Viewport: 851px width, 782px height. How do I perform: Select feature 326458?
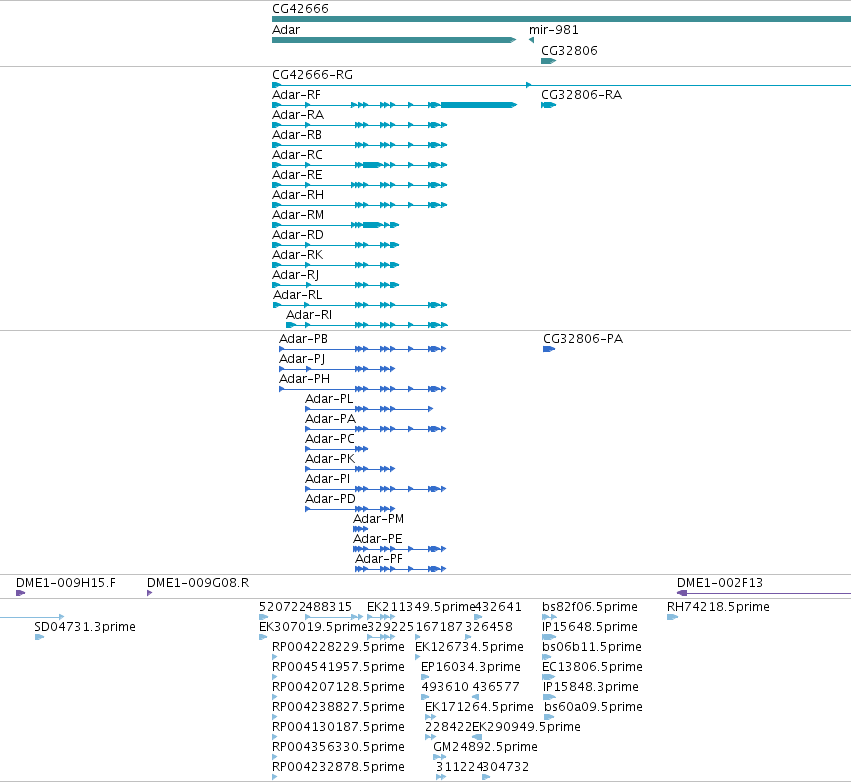468,637
